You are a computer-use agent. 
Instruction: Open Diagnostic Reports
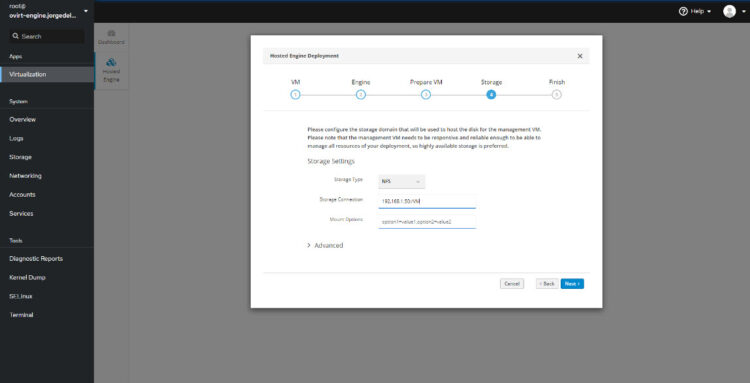(x=36, y=259)
